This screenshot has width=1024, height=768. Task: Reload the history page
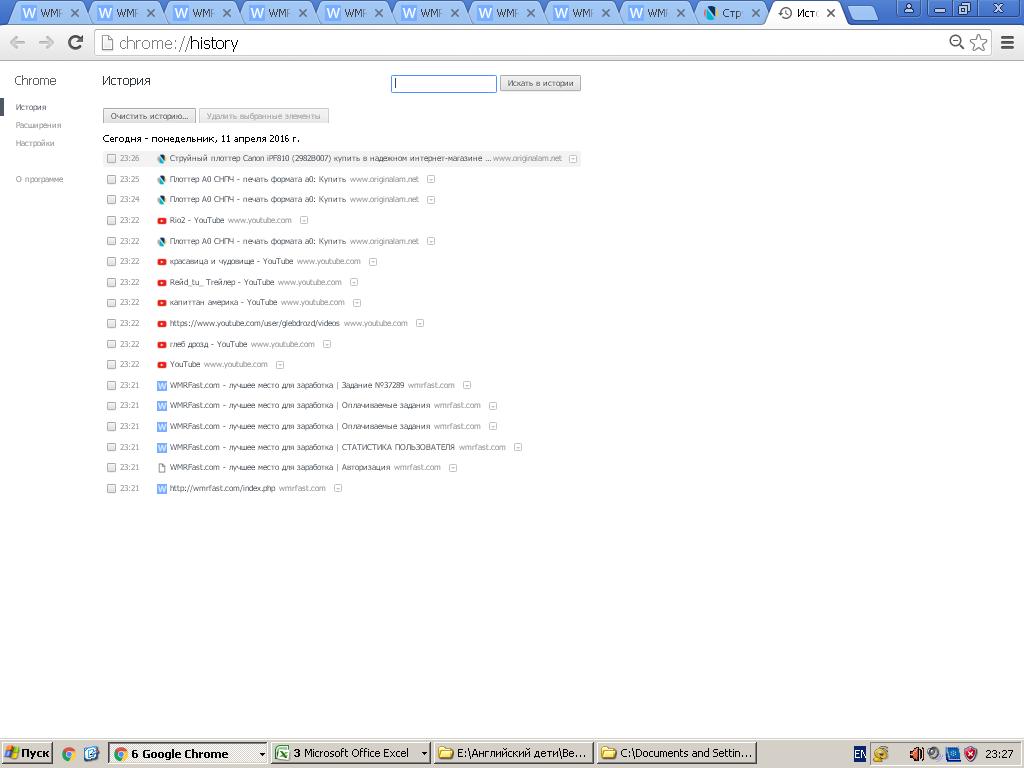(x=76, y=42)
